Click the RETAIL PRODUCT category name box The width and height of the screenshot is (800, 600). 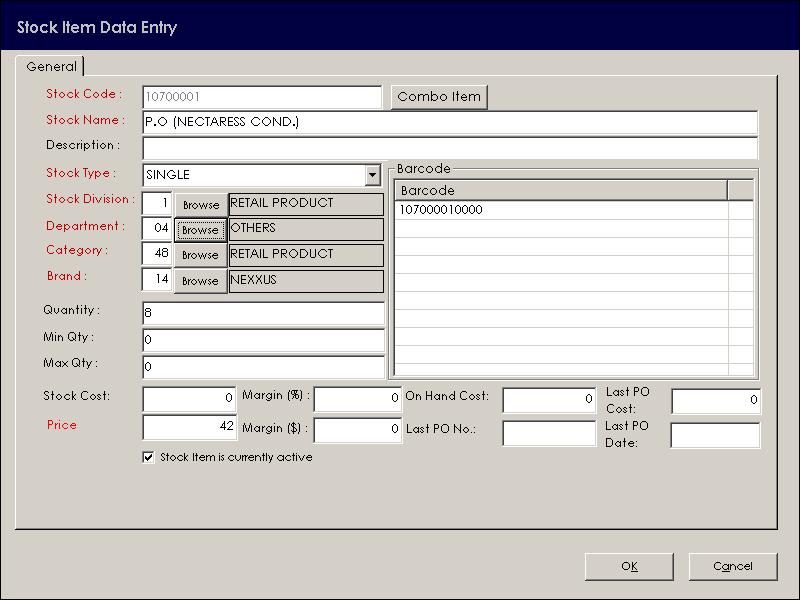(x=306, y=255)
